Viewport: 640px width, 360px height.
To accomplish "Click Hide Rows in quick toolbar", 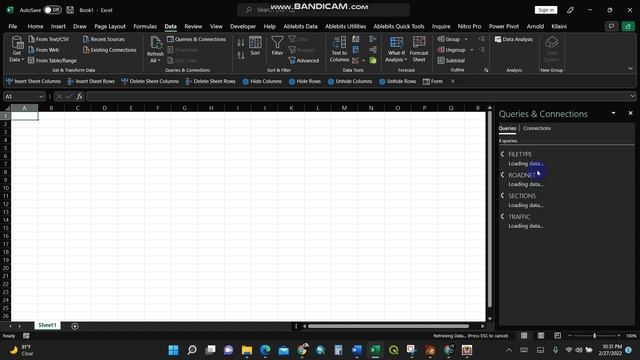I will tap(304, 81).
